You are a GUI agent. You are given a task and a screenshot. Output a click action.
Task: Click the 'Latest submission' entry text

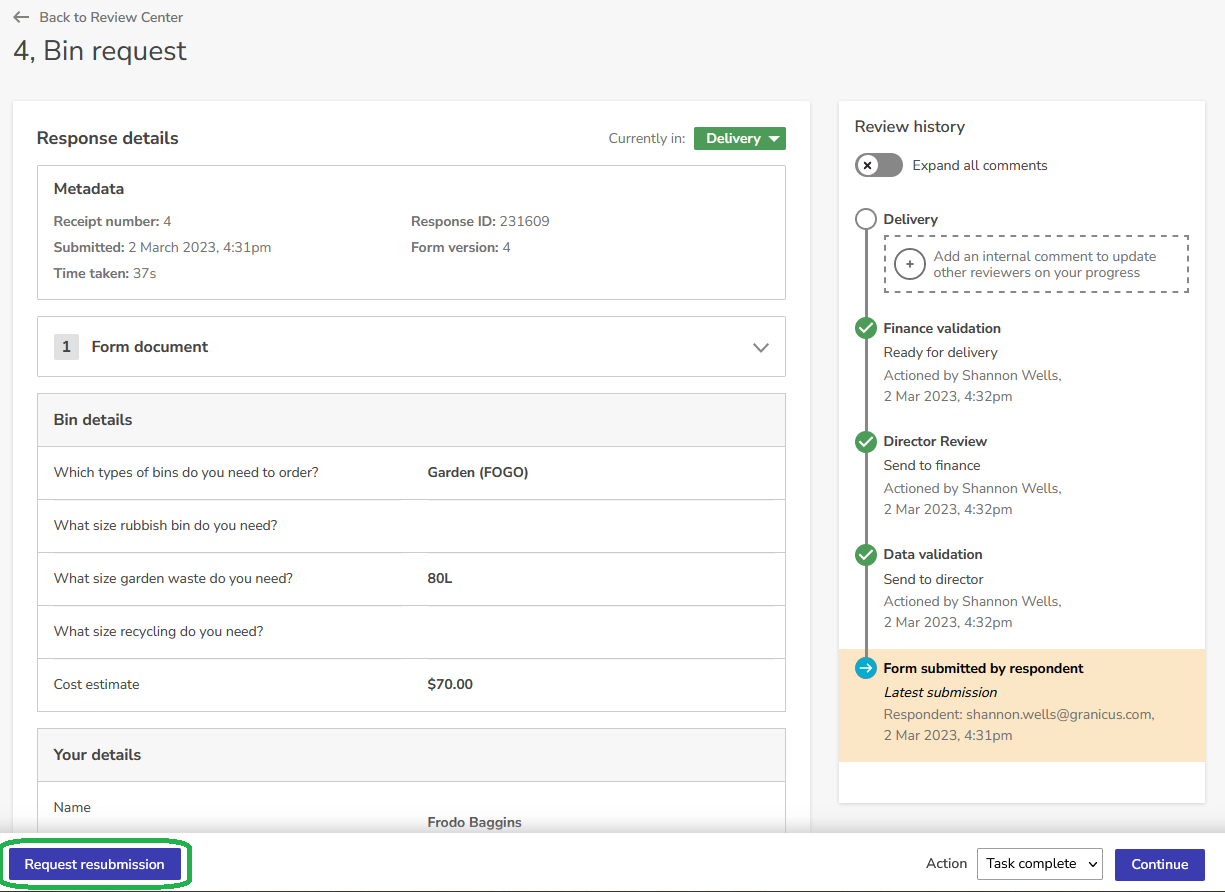click(941, 692)
